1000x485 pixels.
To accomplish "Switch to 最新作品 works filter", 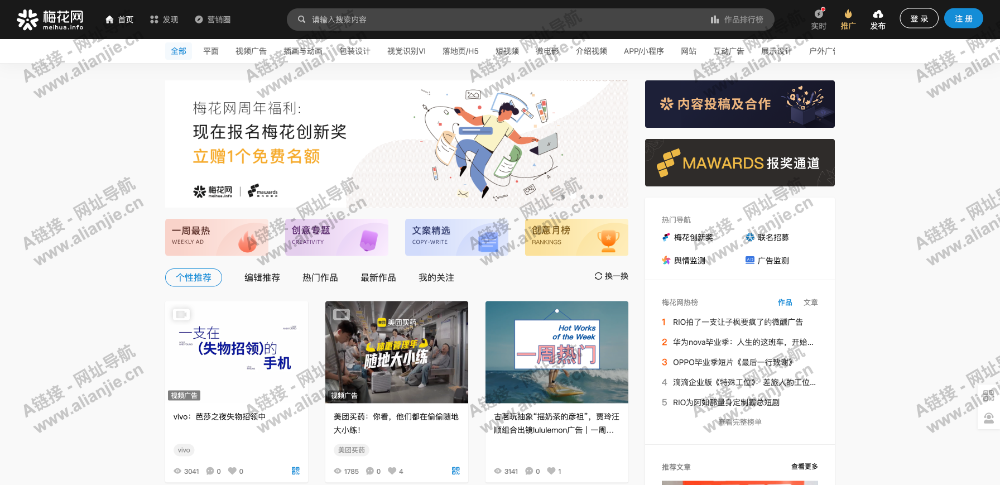I will [378, 278].
